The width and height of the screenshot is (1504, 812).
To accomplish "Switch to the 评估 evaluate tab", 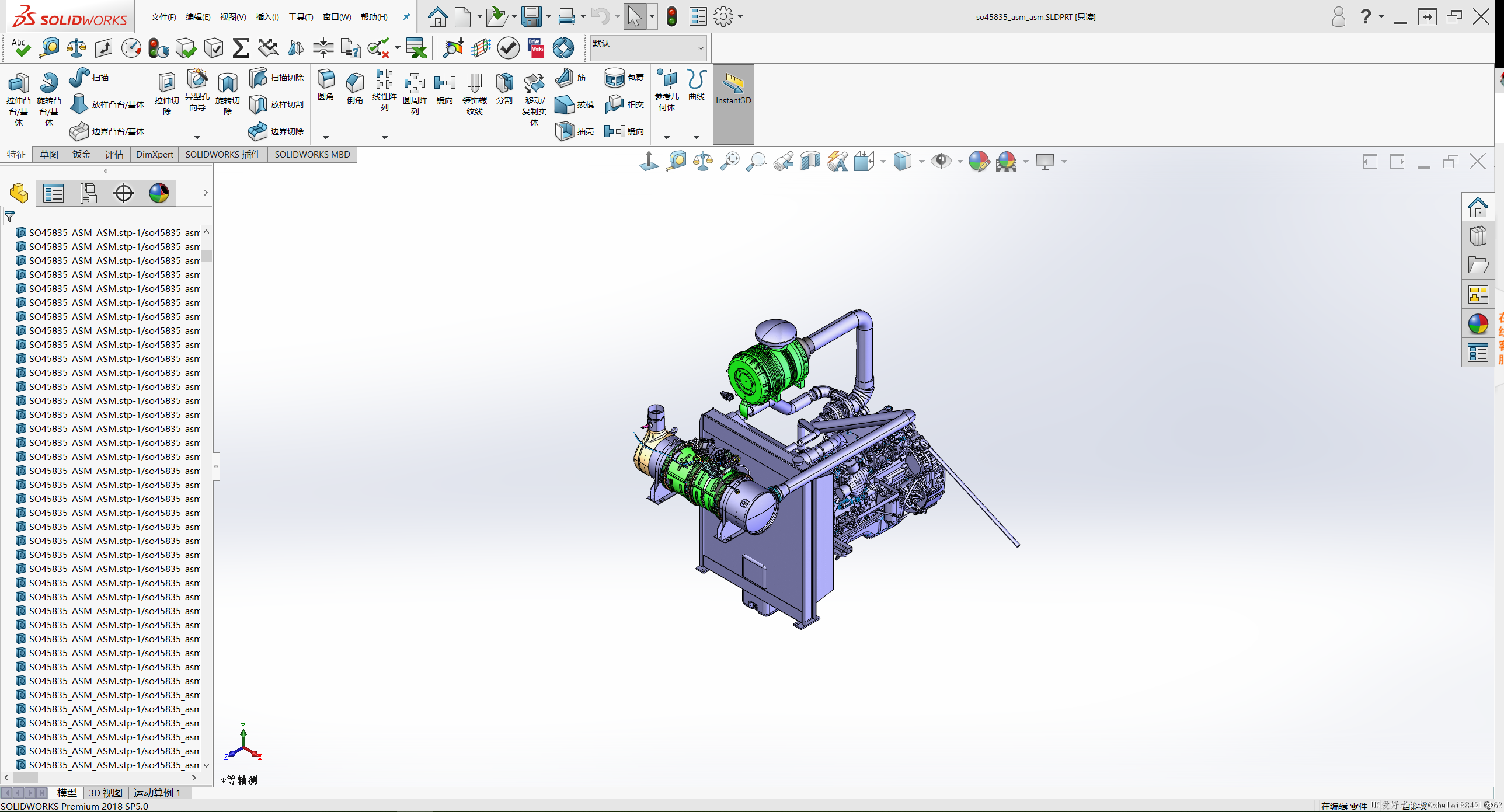I will tap(114, 154).
